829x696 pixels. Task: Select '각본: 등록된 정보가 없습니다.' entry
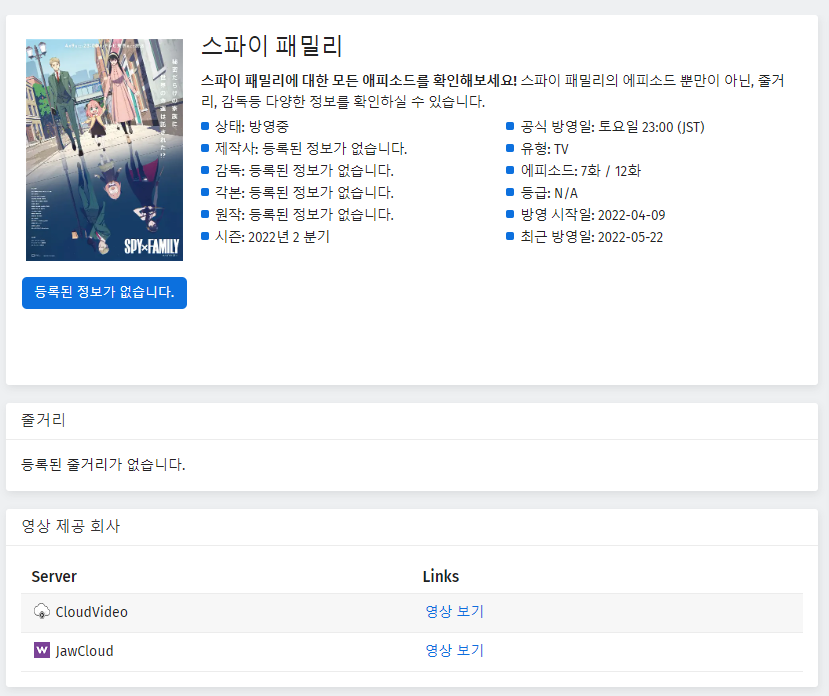click(304, 193)
